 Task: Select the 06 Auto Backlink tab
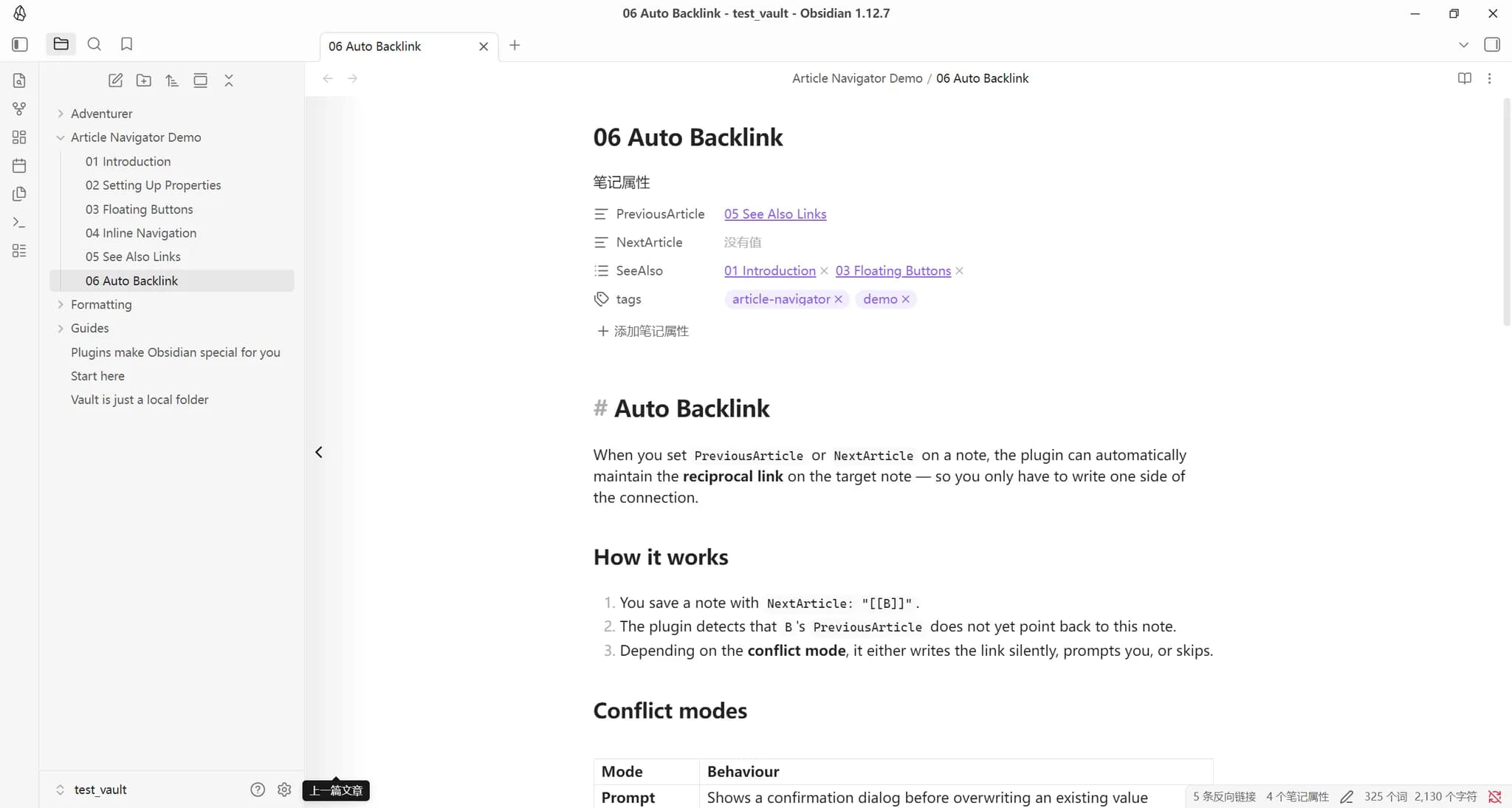[x=409, y=47]
